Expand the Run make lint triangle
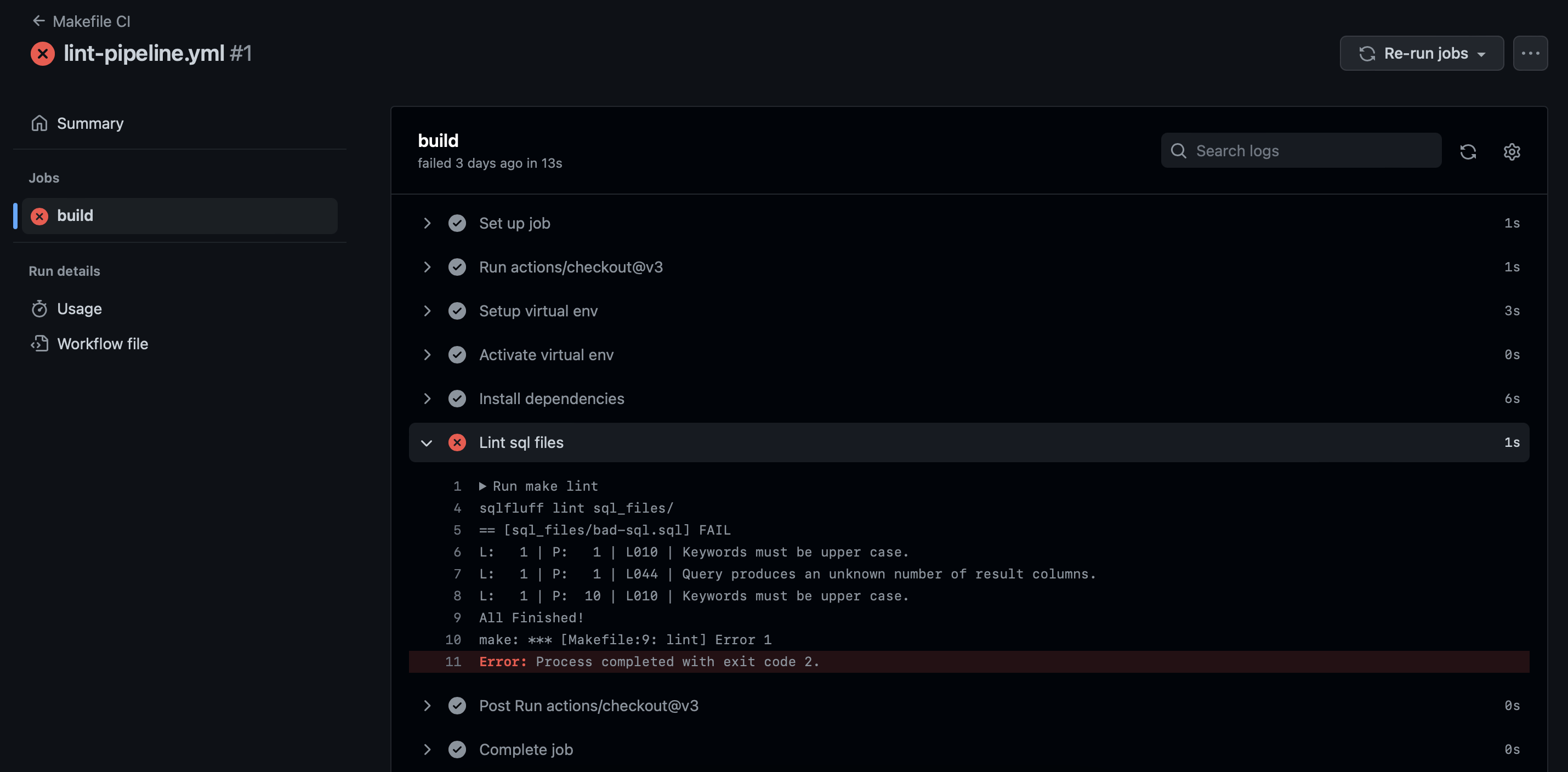The image size is (1568, 772). click(x=482, y=486)
